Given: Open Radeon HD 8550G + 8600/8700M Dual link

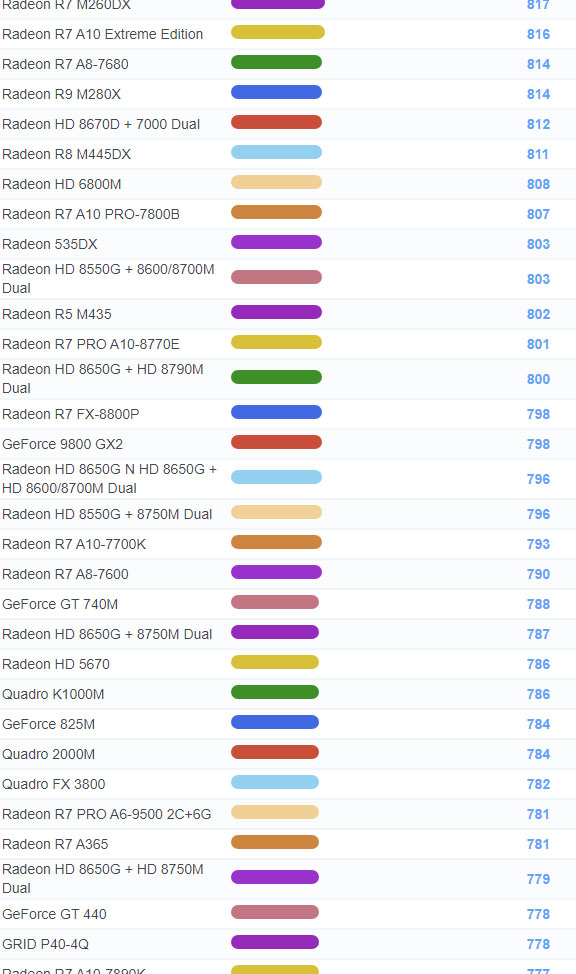Looking at the screenshot, I should coord(108,279).
